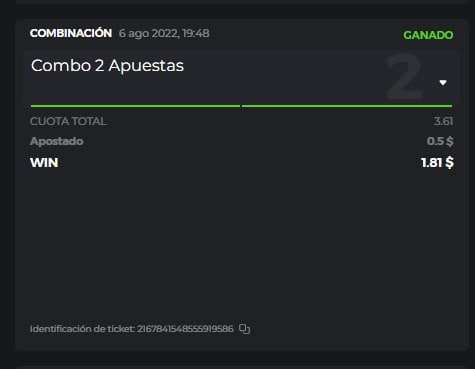475x369 pixels.
Task: Click the total odds value 3.61
Action: (x=443, y=121)
